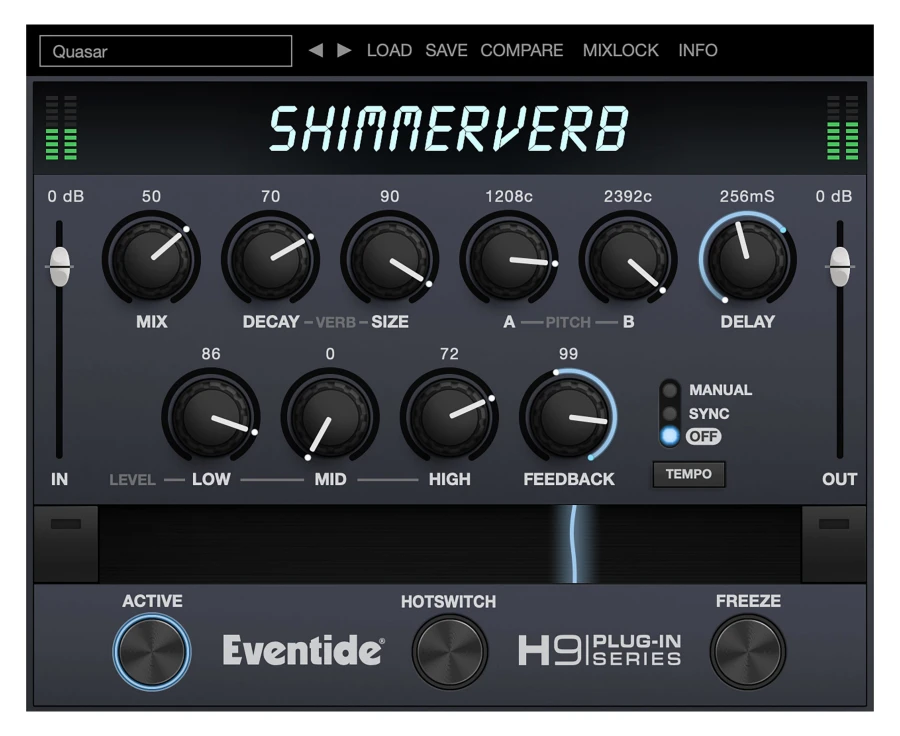Click the OFF label pill

[x=704, y=436]
